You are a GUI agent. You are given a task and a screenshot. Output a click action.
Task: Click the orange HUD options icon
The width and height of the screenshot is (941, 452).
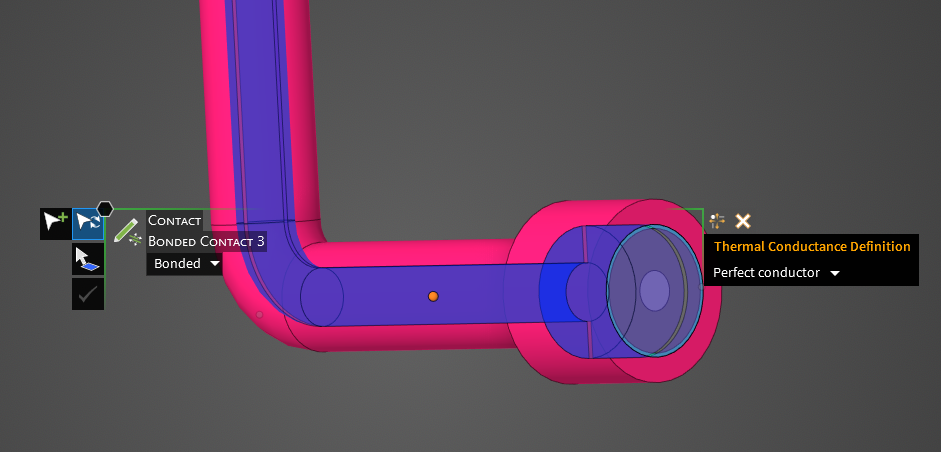pos(717,221)
